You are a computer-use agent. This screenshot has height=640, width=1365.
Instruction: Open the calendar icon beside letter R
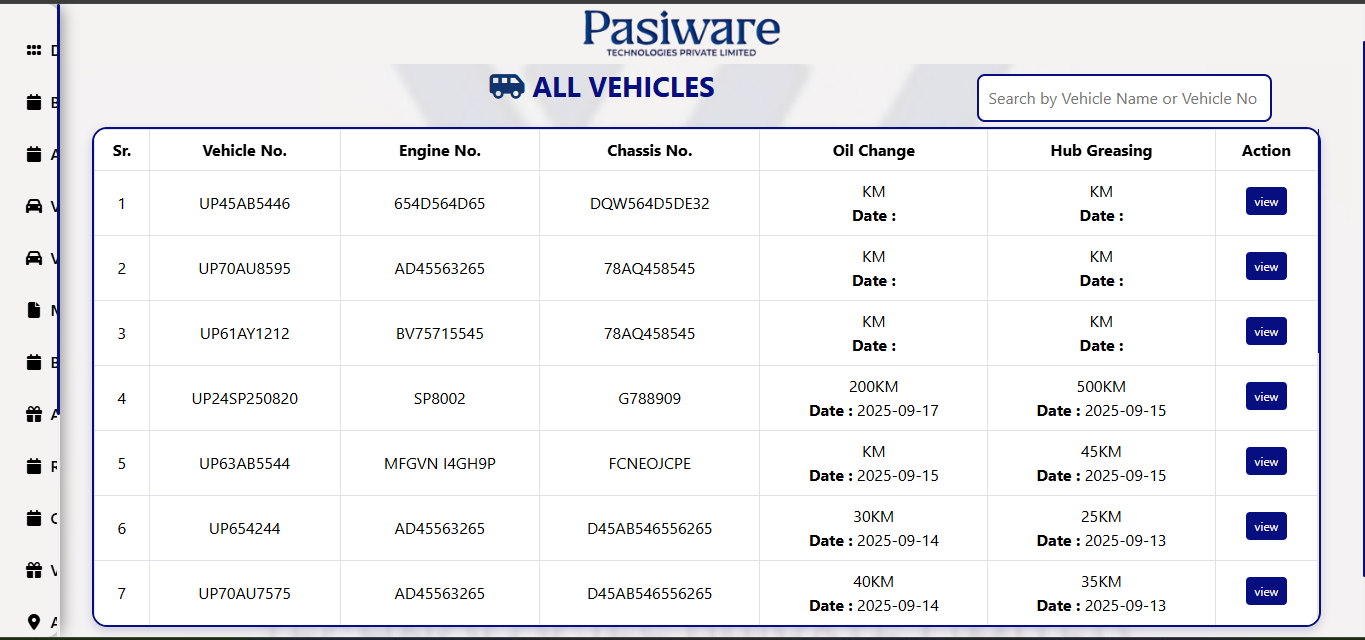point(34,466)
